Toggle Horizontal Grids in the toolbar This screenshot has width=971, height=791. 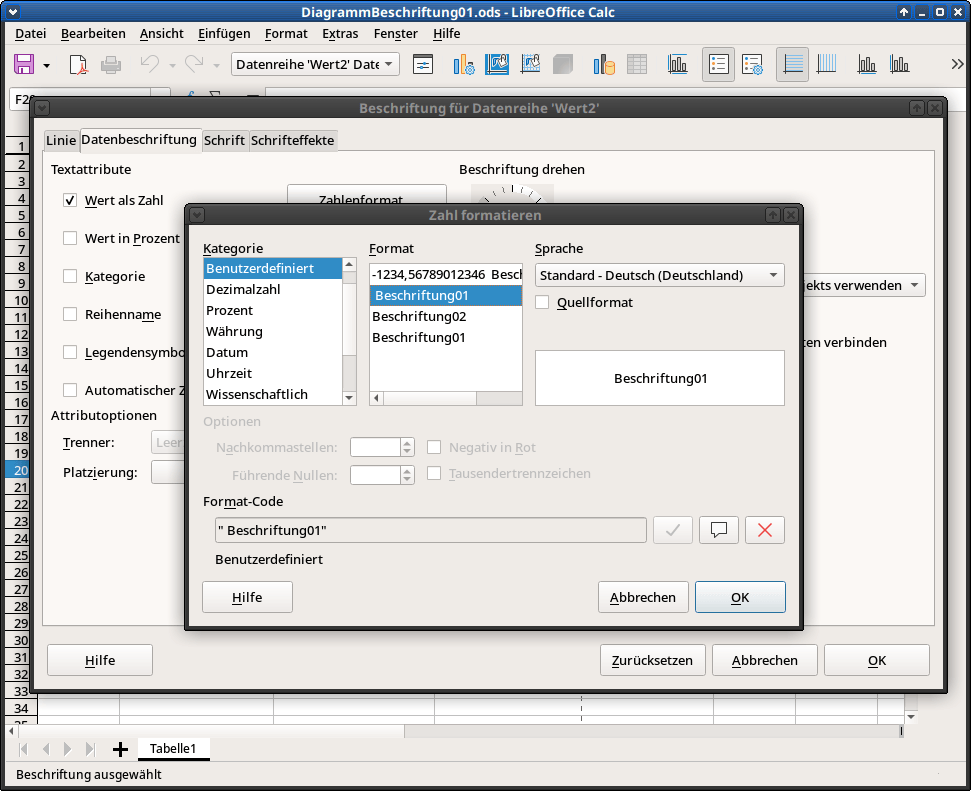[x=793, y=64]
